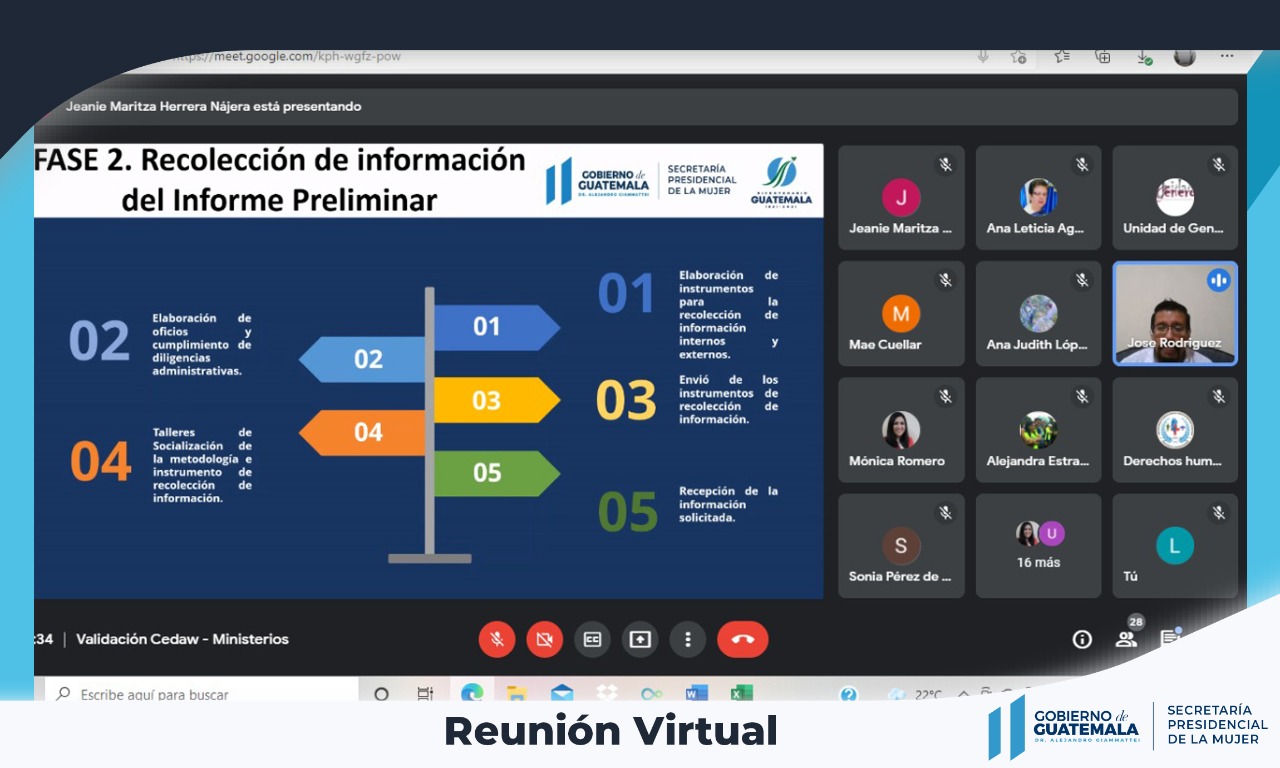
Task: Open meeting details info icon
Action: coord(1082,640)
